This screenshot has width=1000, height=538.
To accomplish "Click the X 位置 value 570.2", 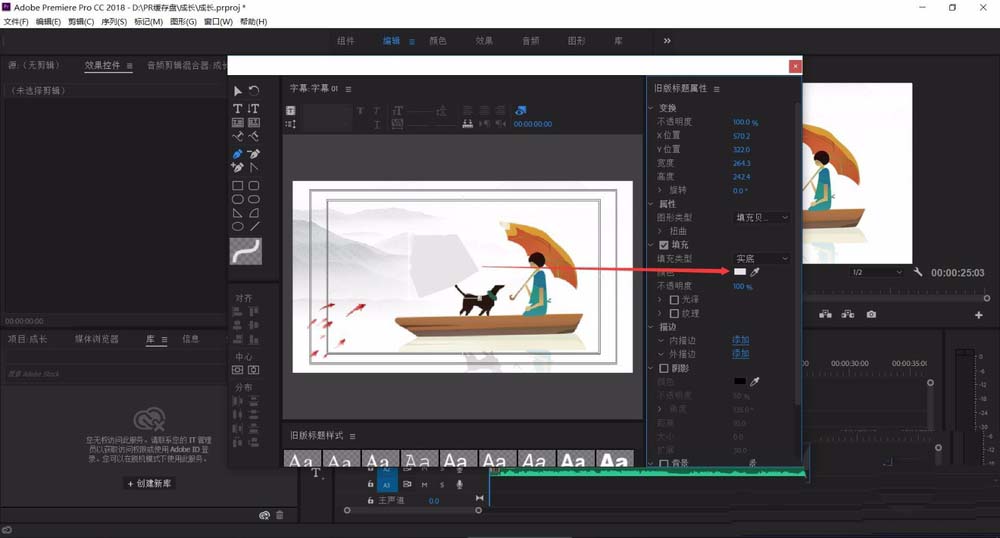I will [741, 136].
